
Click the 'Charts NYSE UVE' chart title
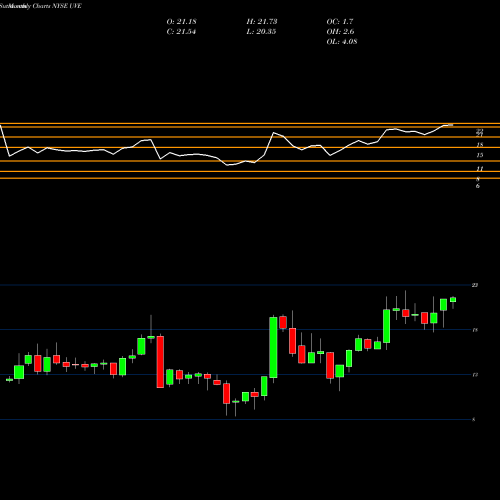[x=57, y=6]
